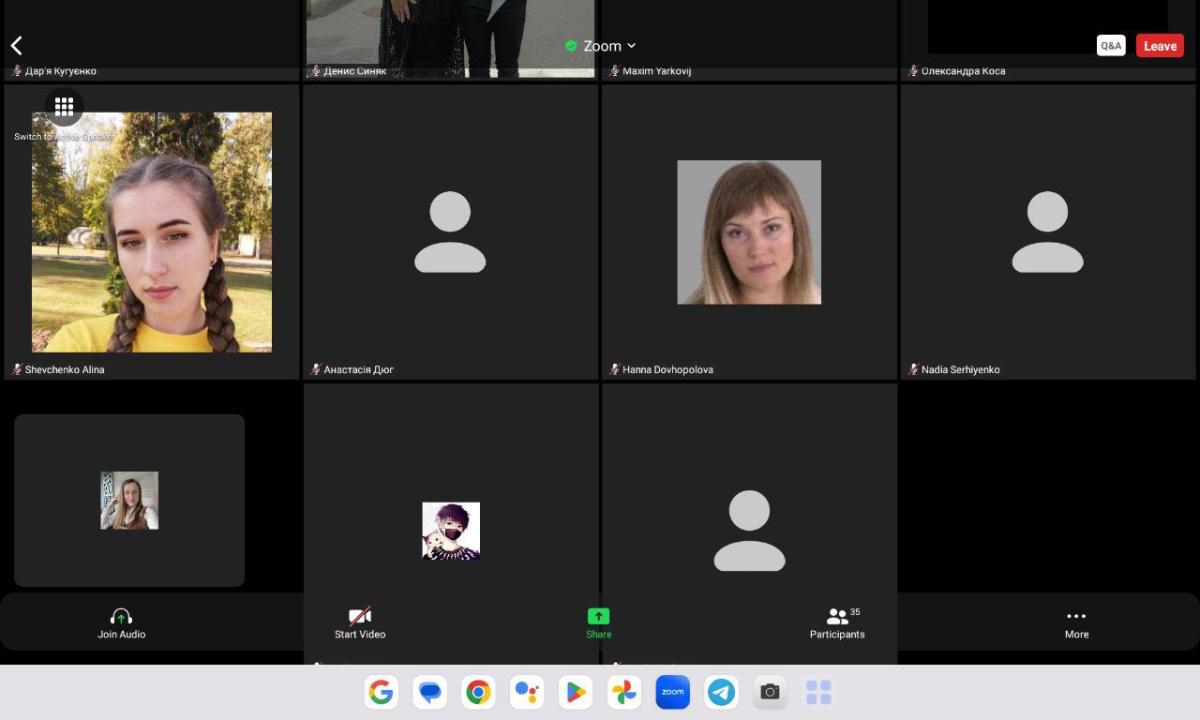The width and height of the screenshot is (1200, 720).
Task: Open the Participants list
Action: pos(837,623)
